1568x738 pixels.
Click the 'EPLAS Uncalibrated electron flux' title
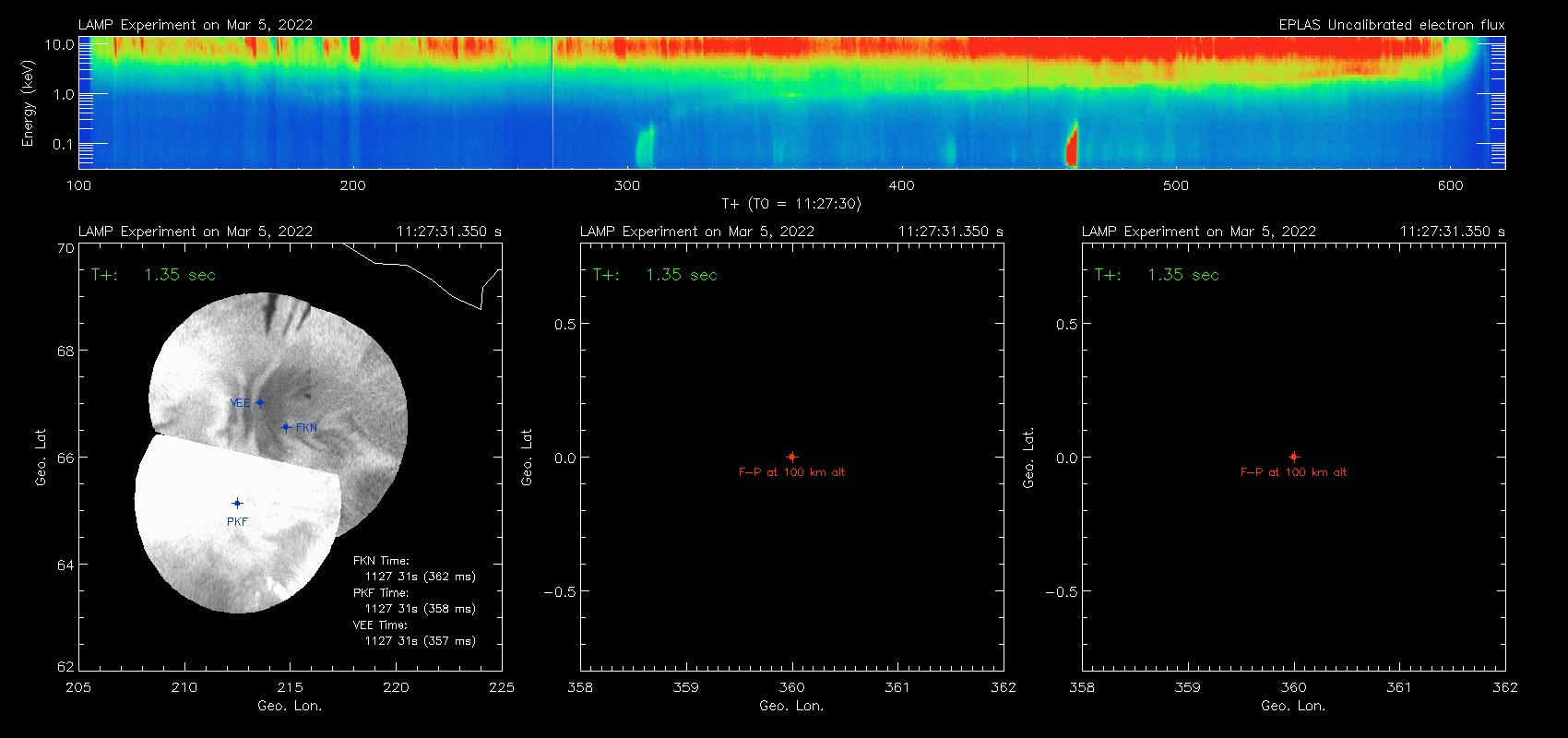click(1392, 25)
